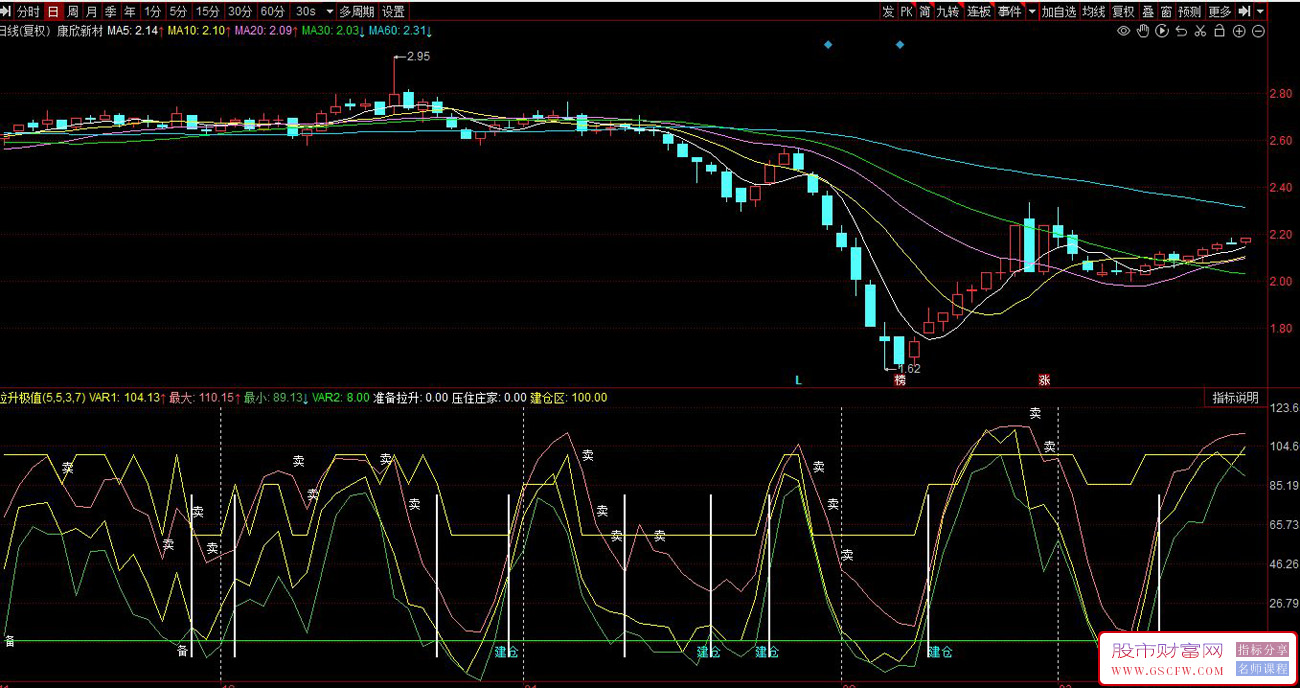Viewport: 1300px width, 688px height.
Task: Select the 月 monthly period tab
Action: (x=91, y=12)
